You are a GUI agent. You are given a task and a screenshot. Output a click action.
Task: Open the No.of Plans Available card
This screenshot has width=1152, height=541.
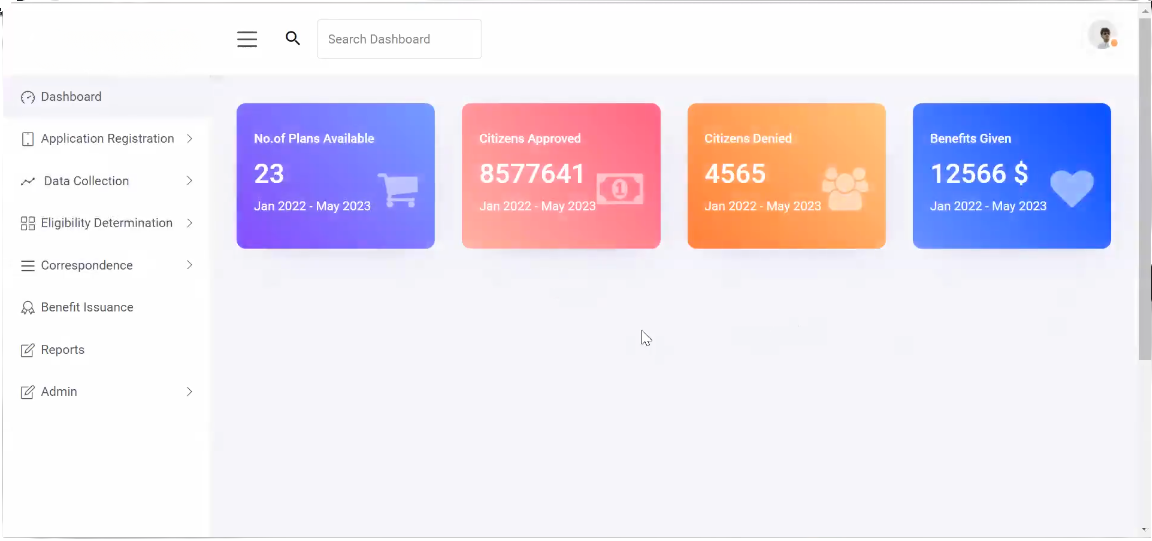[x=335, y=175]
